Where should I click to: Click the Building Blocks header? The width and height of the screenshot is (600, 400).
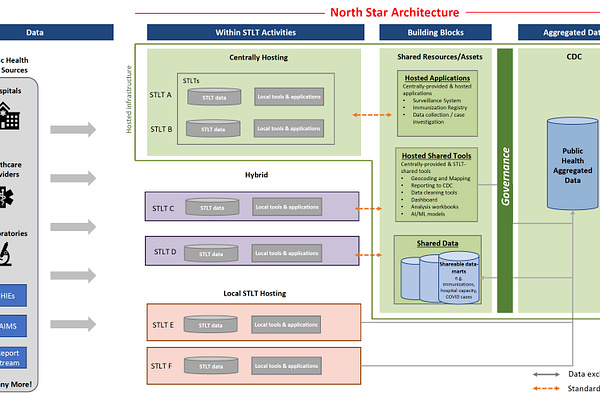click(x=435, y=33)
